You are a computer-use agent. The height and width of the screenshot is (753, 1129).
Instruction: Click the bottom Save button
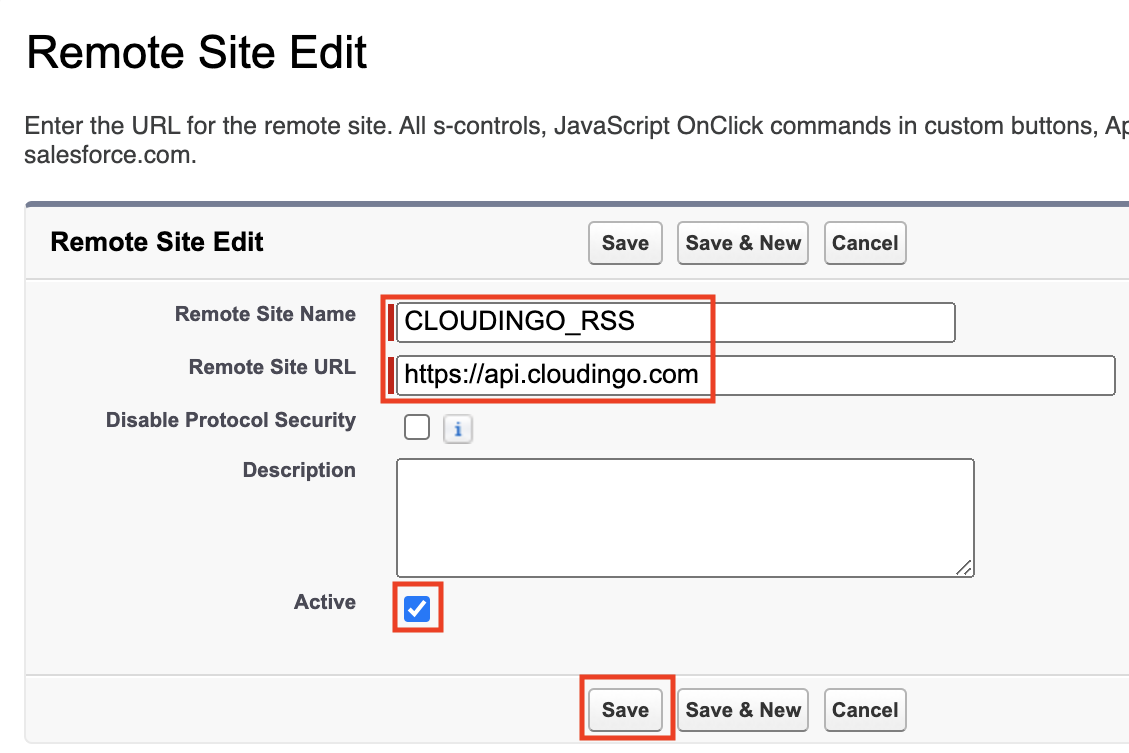point(625,710)
